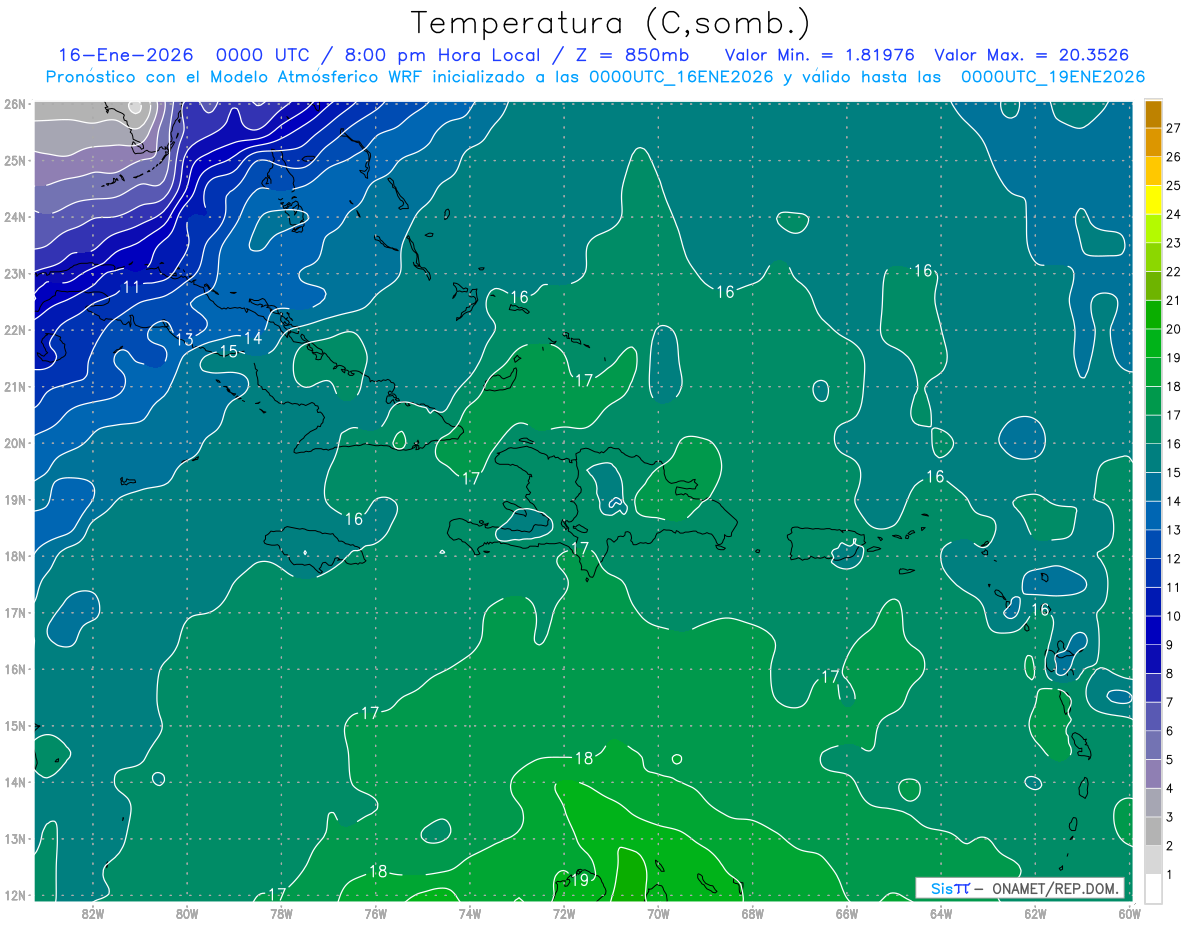Click the colorbar scale number "27"
This screenshot has width=1200, height=927.
click(1173, 128)
